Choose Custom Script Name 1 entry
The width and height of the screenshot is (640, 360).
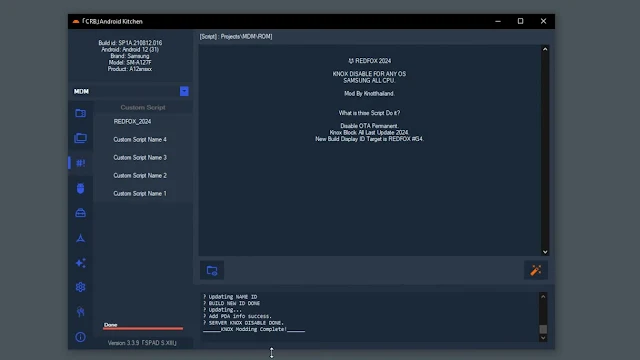140,193
